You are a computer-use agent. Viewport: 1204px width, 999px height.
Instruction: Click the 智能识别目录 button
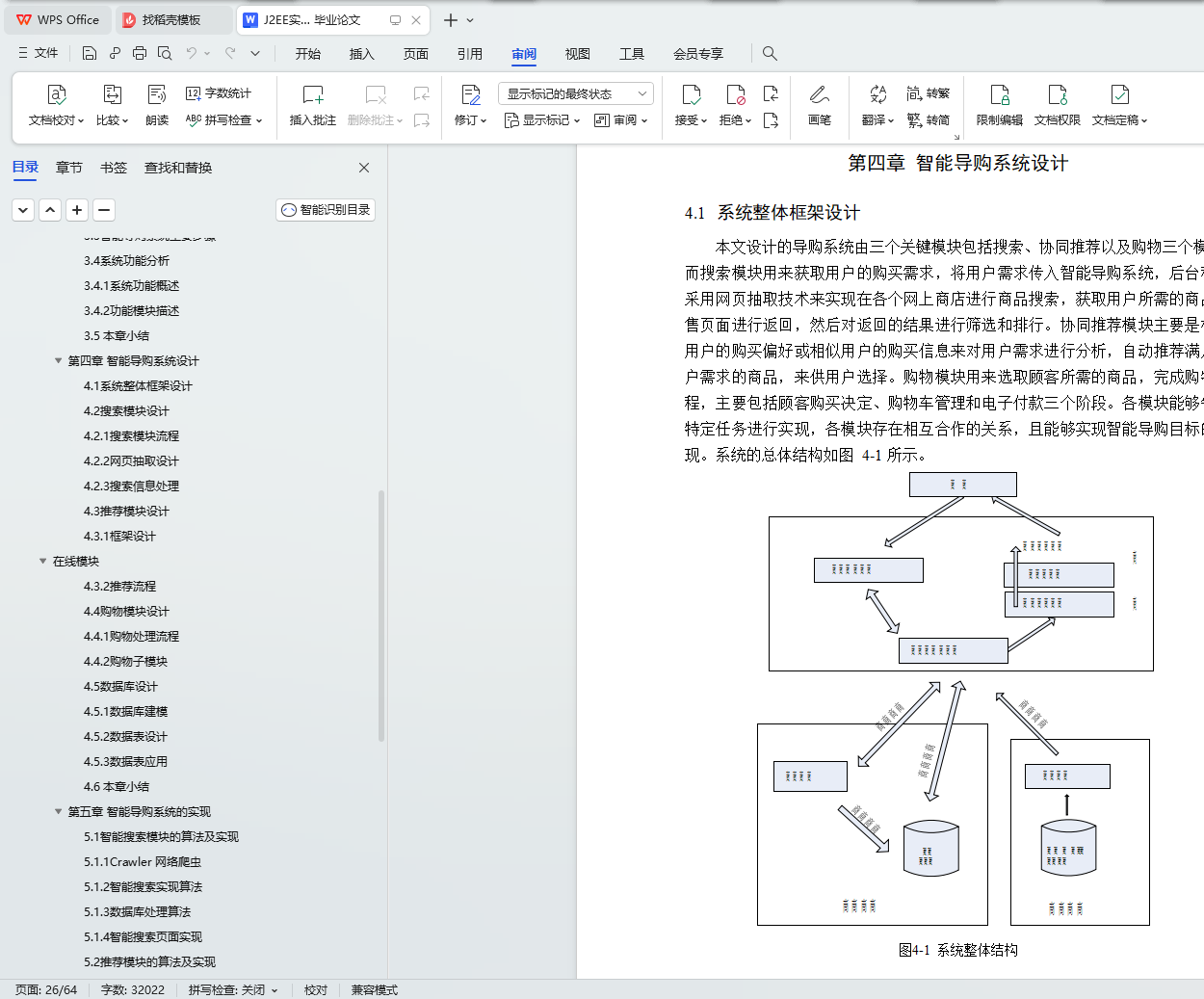[x=326, y=210]
